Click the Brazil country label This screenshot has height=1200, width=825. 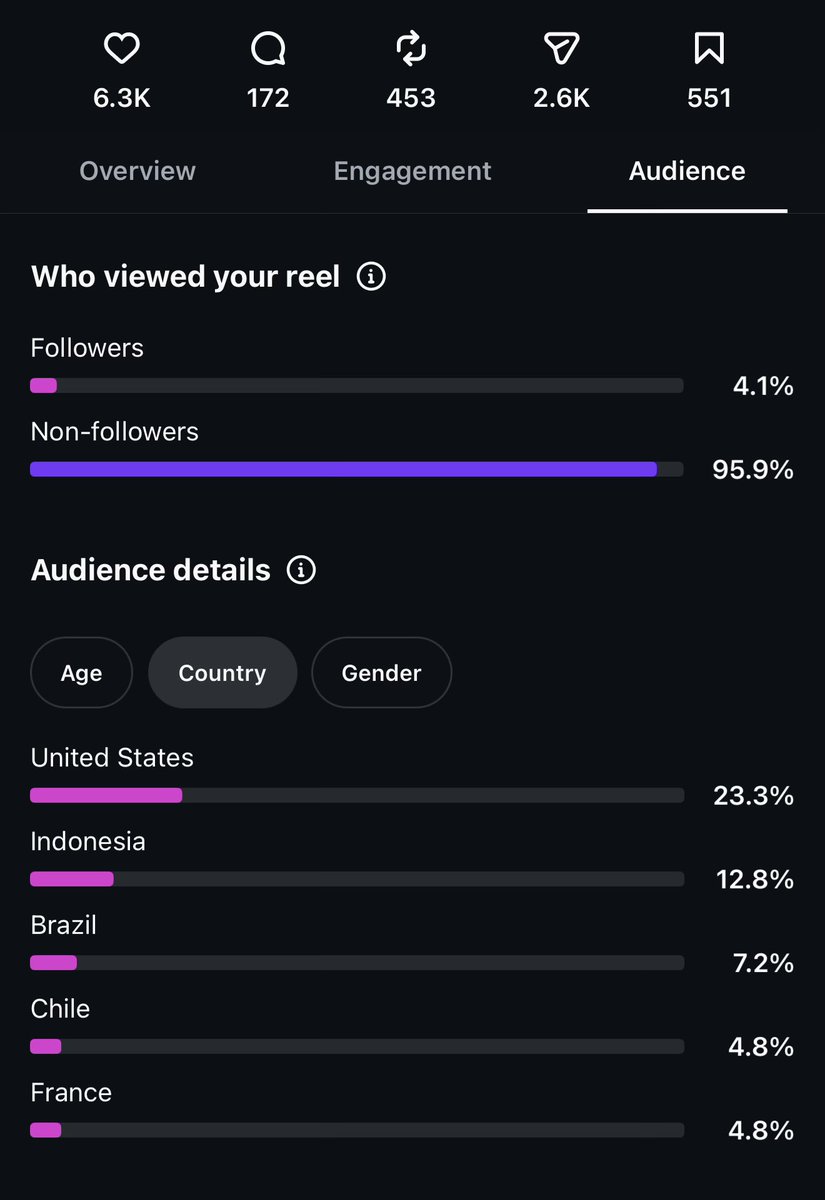pos(64,925)
